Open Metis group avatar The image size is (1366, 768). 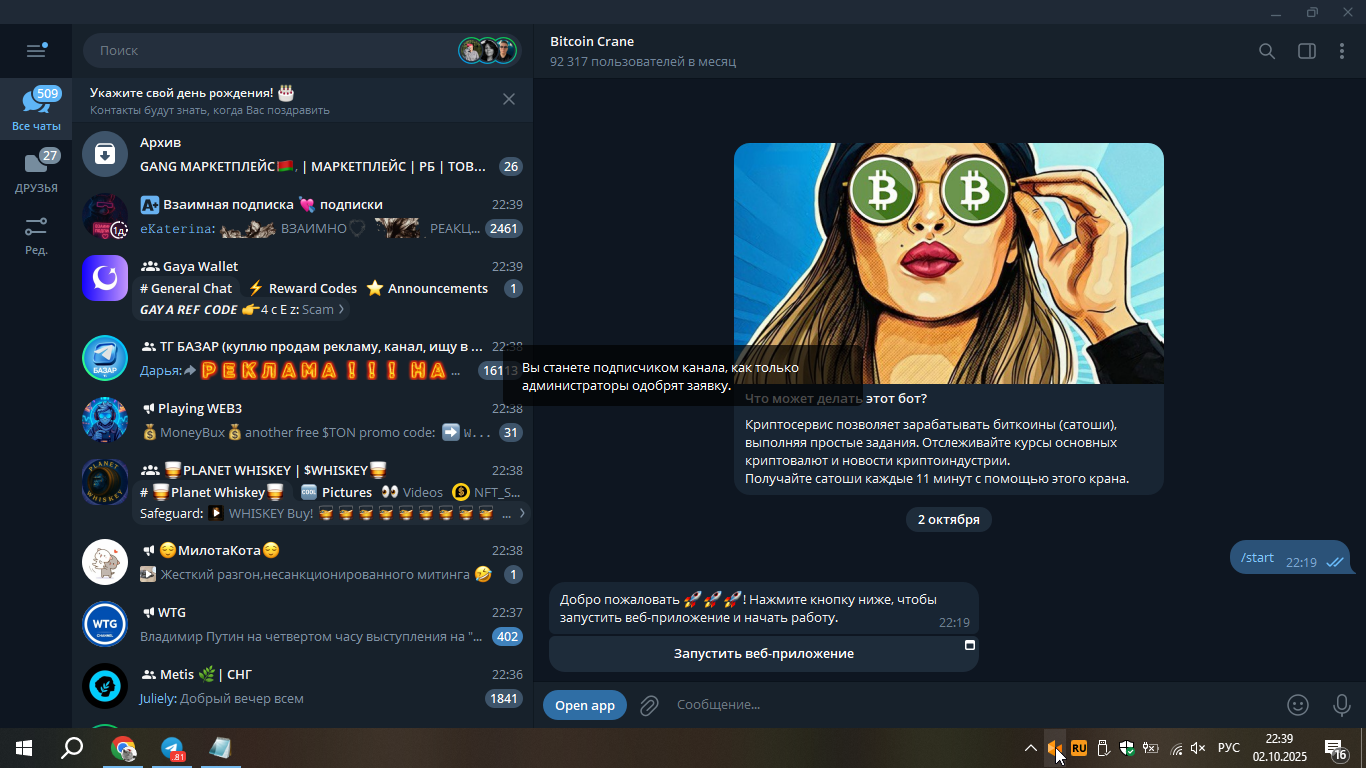[x=105, y=686]
